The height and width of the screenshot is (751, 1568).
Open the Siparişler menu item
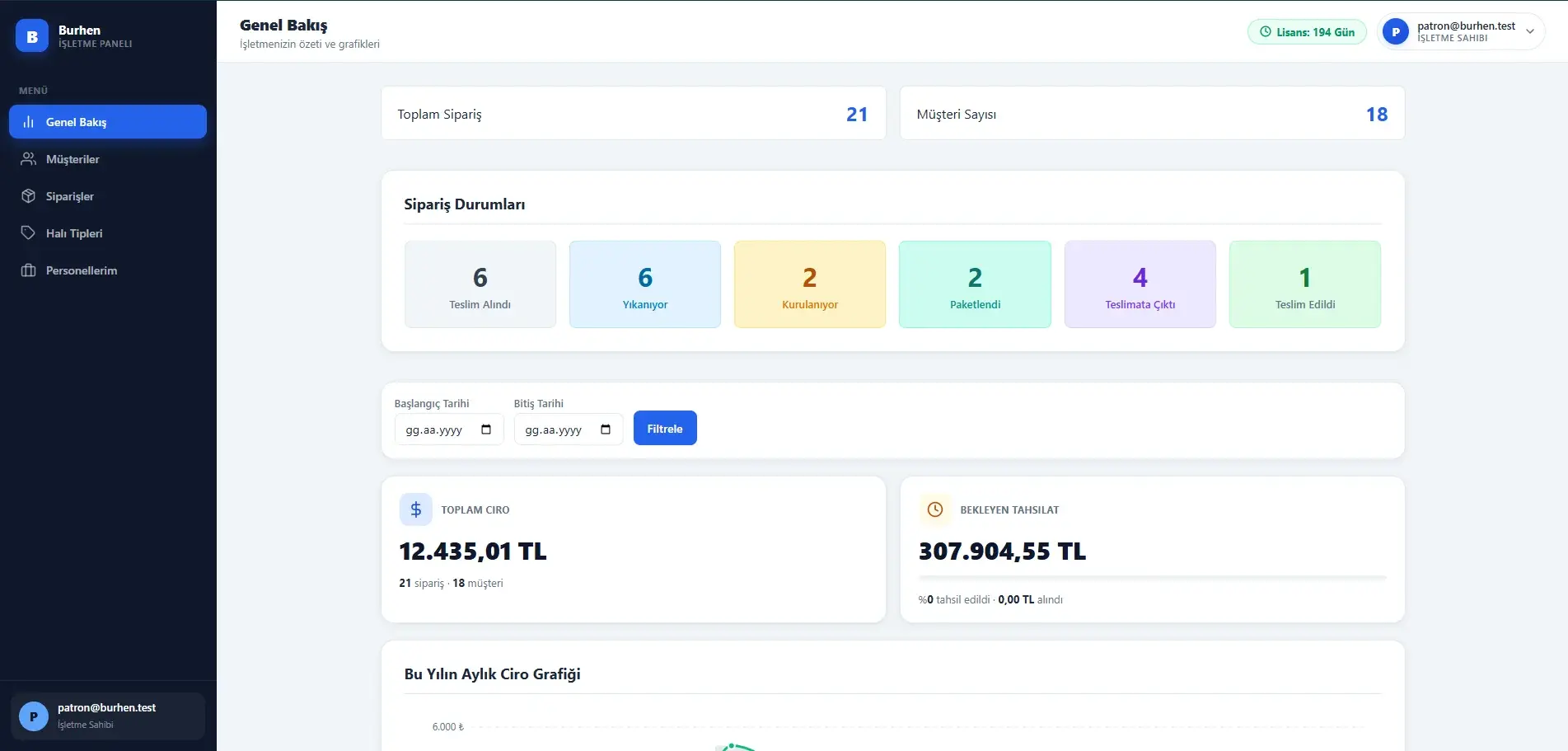click(x=108, y=196)
